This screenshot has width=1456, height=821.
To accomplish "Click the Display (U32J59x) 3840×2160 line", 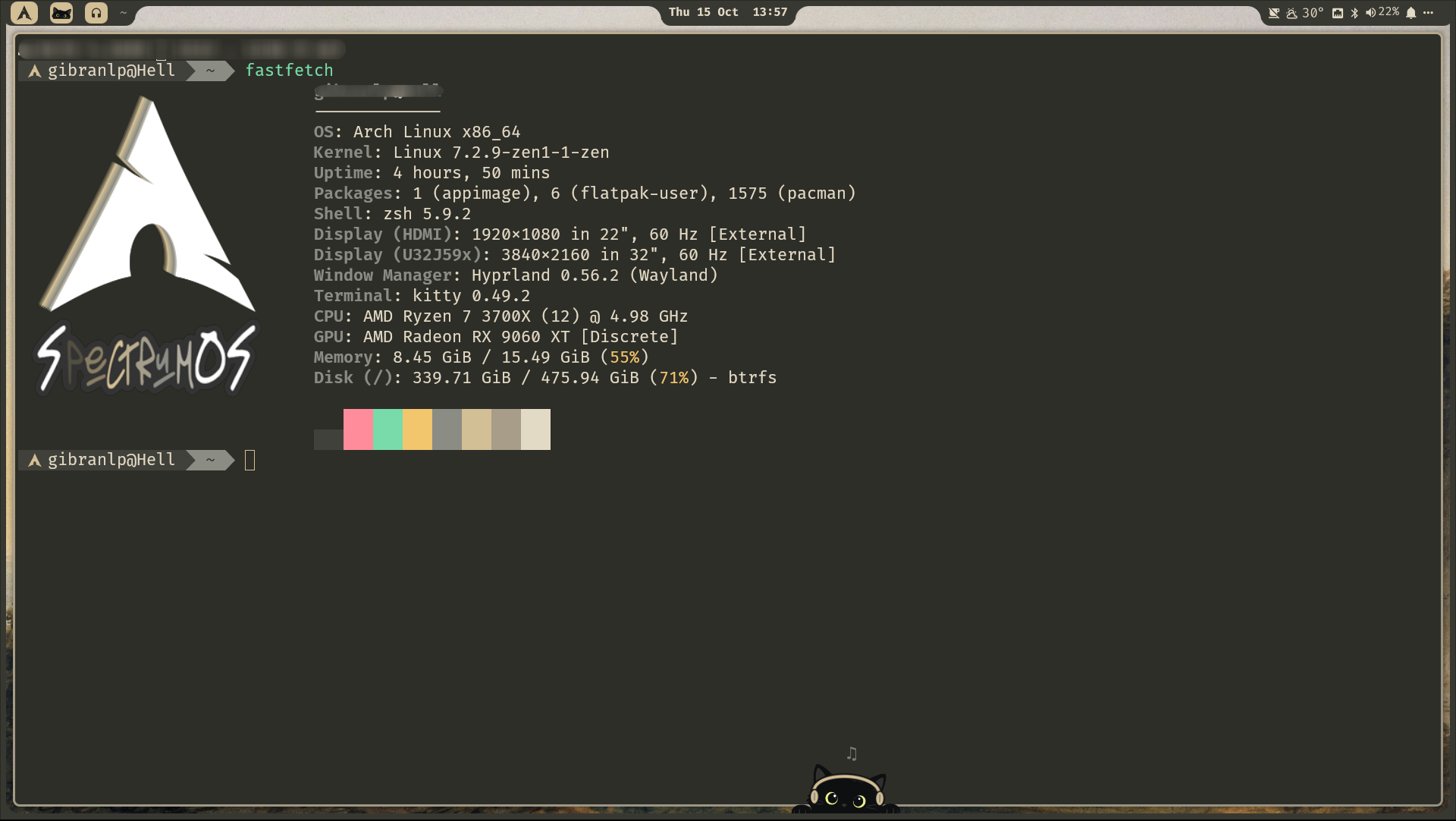I will pyautogui.click(x=575, y=255).
